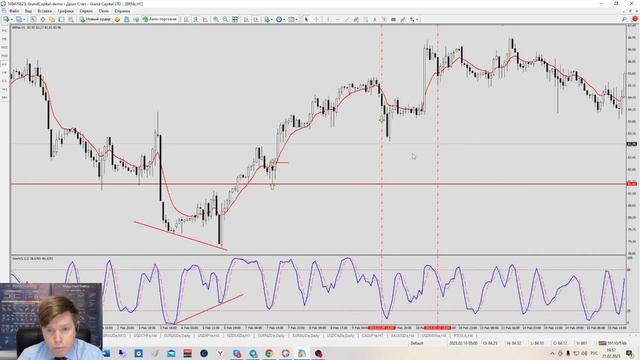The height and width of the screenshot is (360, 640).
Task: Toggle the Market Watch panel icon
Action: pyautogui.click(x=33, y=19)
